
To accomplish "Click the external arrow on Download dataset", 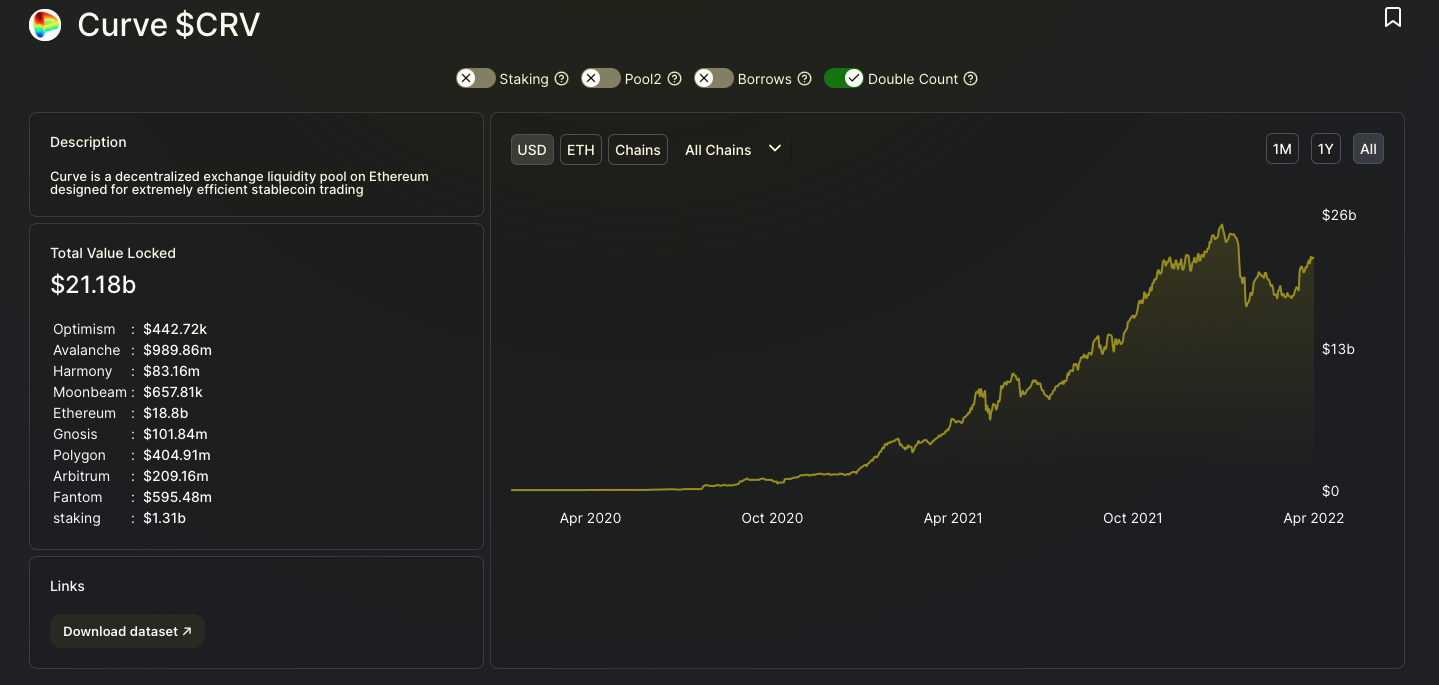I will [187, 631].
